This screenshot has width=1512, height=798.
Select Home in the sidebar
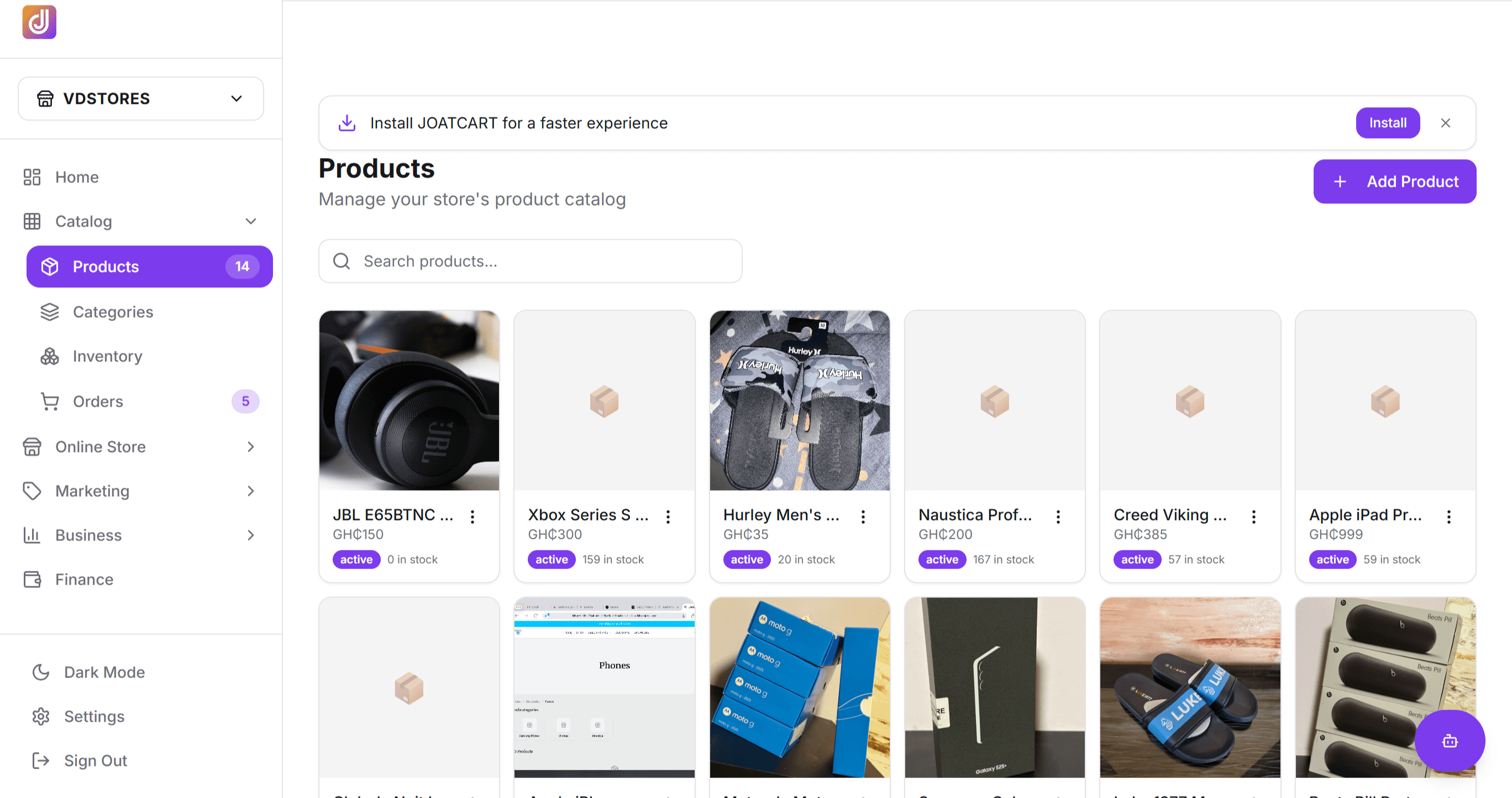pyautogui.click(x=77, y=177)
